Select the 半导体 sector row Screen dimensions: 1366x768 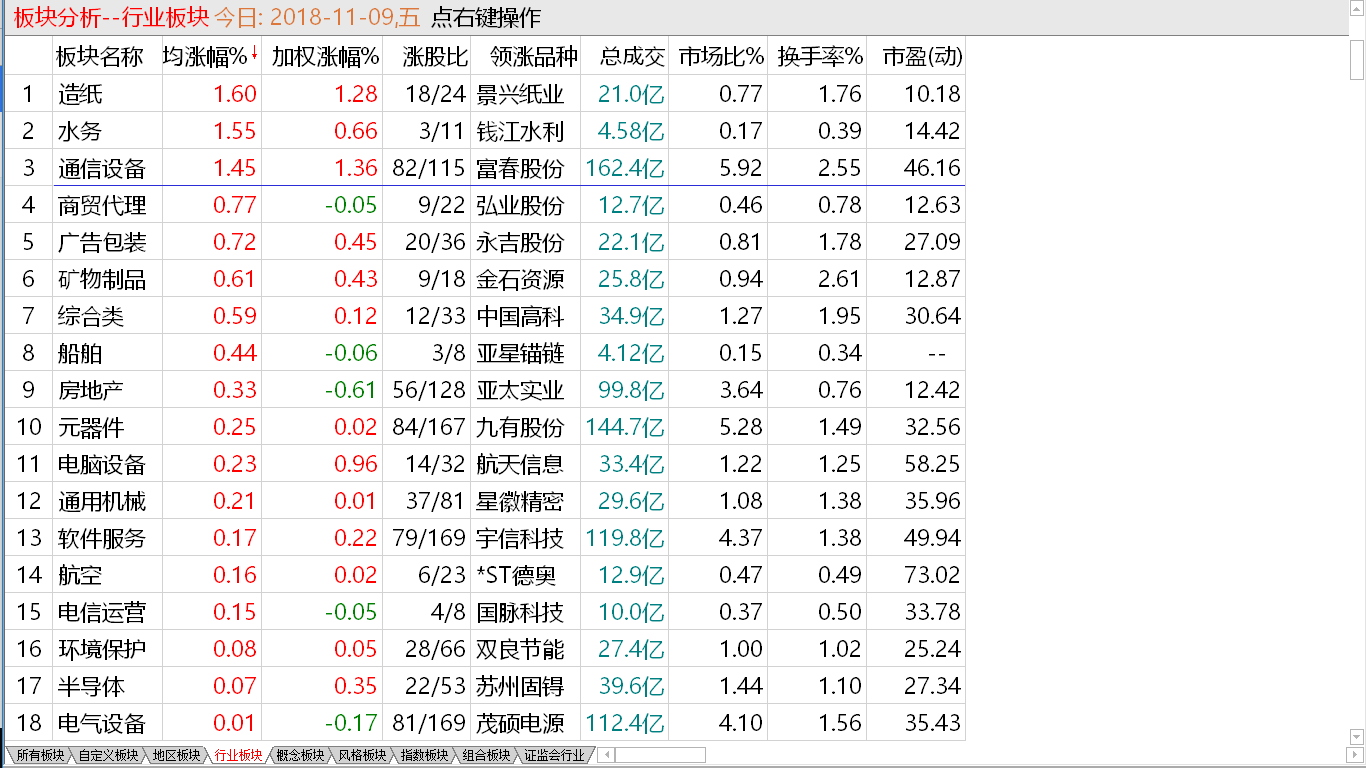(485, 687)
